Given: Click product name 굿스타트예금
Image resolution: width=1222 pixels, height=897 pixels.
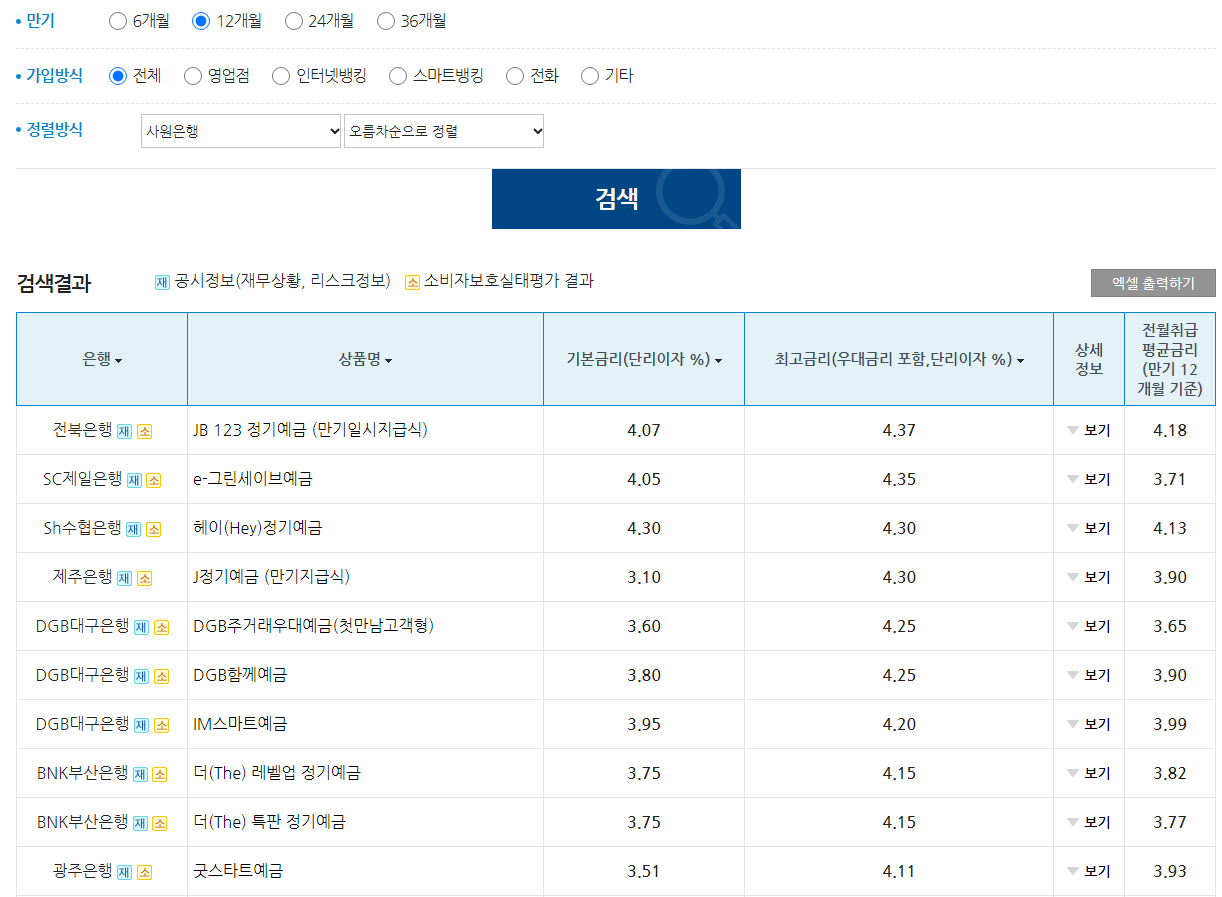Looking at the screenshot, I should [x=238, y=871].
